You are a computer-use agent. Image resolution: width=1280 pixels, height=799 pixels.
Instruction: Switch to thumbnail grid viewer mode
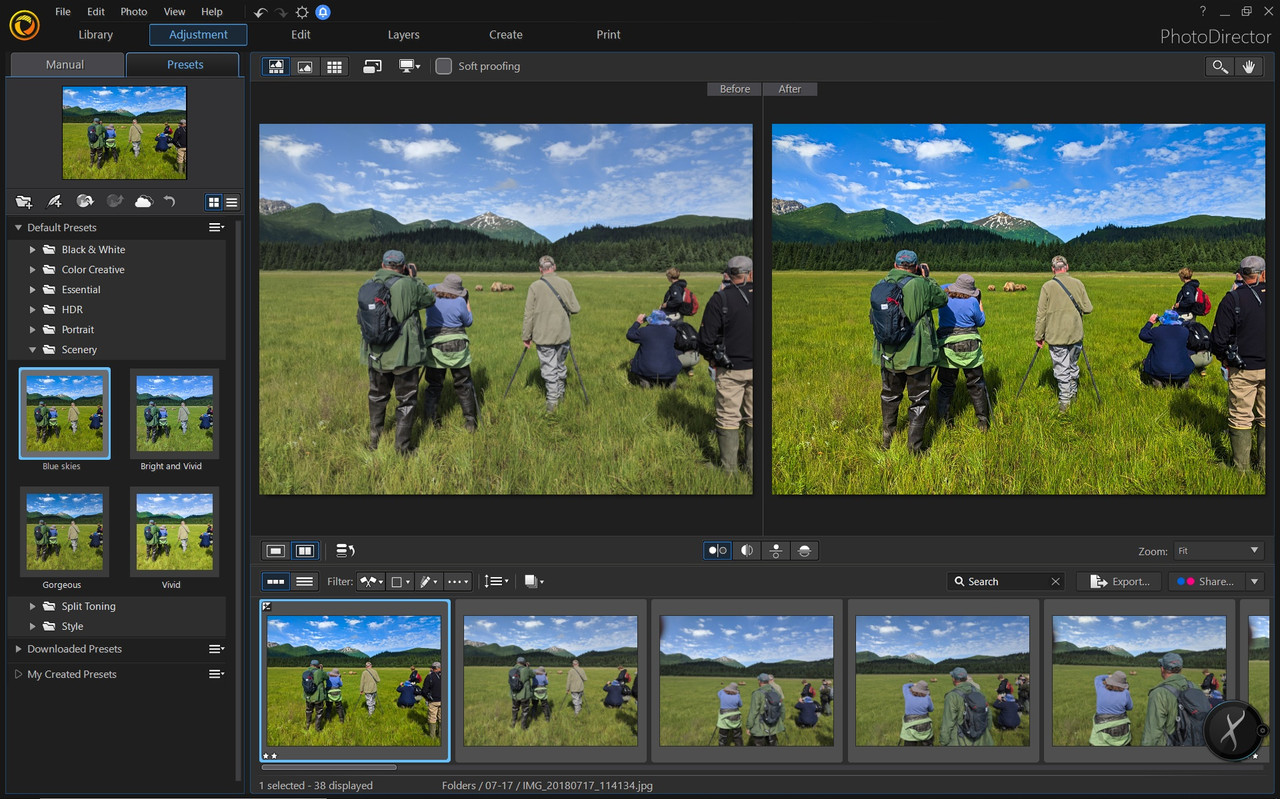pyautogui.click(x=335, y=66)
